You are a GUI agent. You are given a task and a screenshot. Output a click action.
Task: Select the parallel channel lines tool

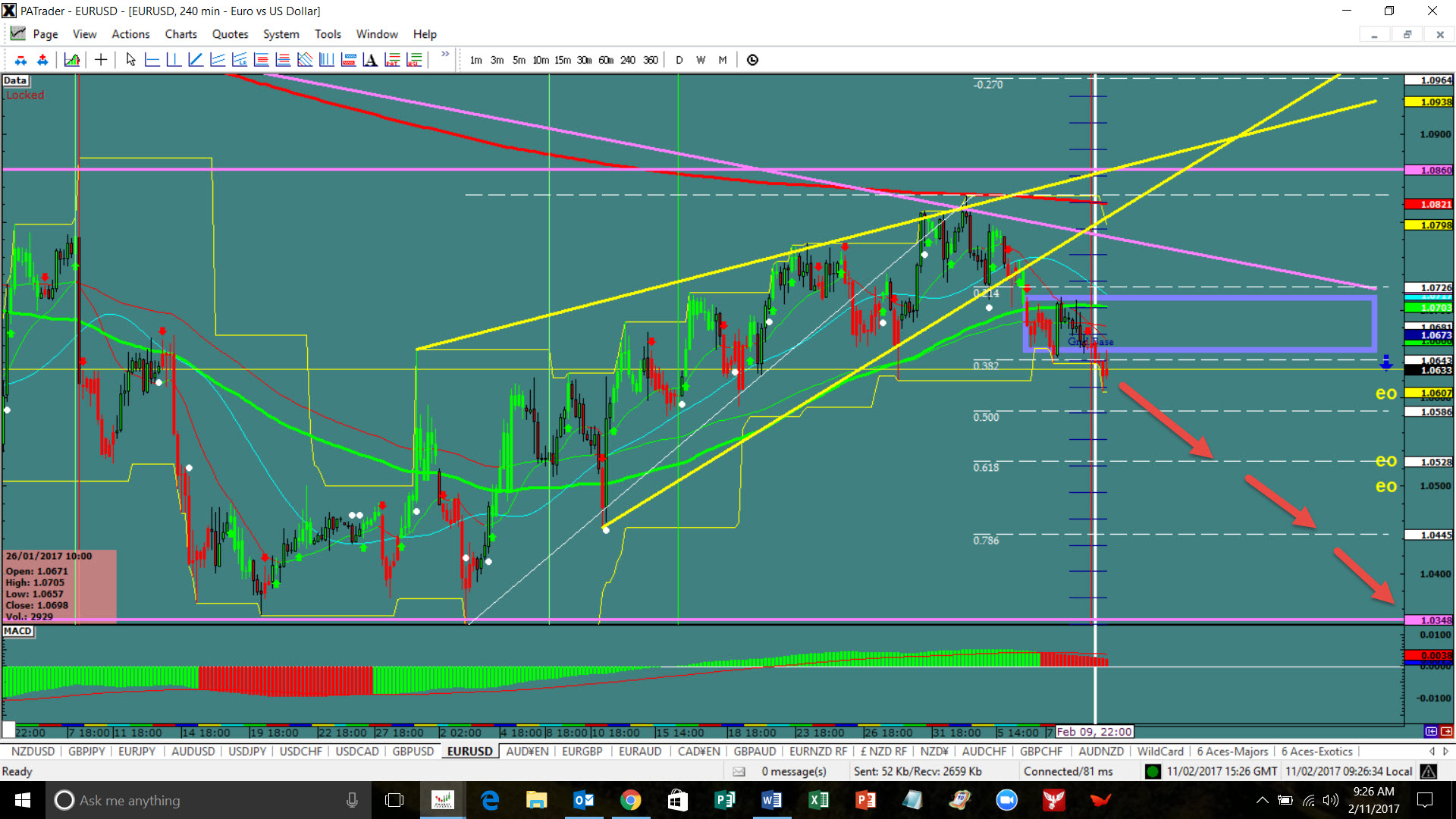pos(218,60)
